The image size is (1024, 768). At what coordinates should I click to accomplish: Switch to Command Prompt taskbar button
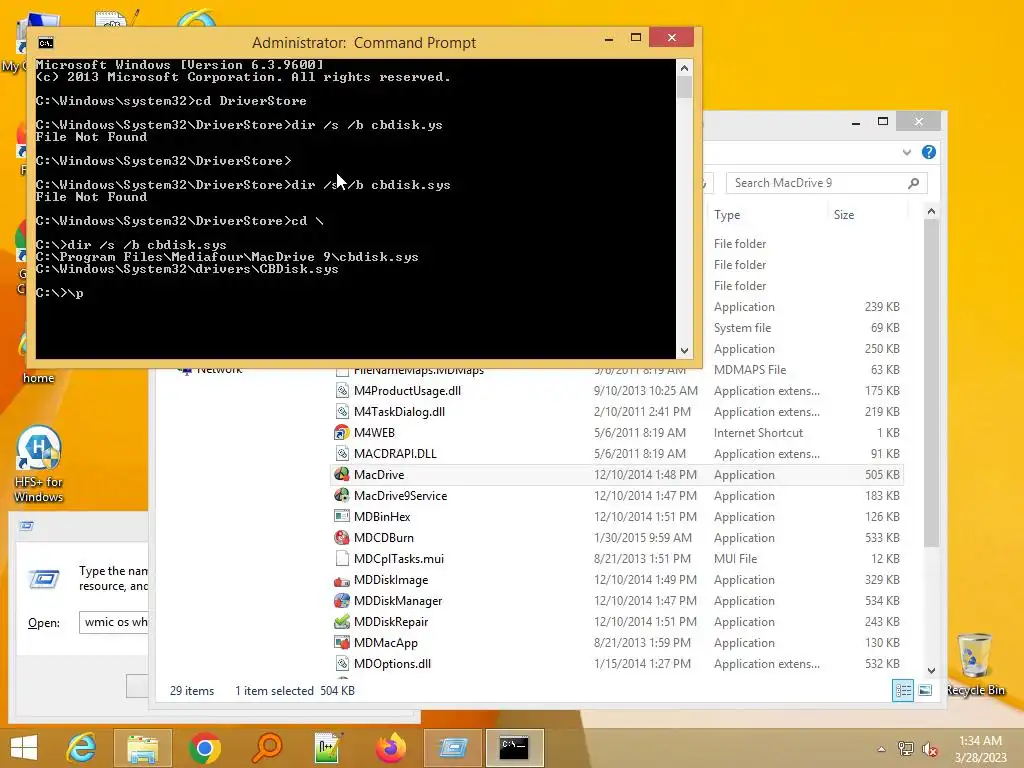pos(515,748)
